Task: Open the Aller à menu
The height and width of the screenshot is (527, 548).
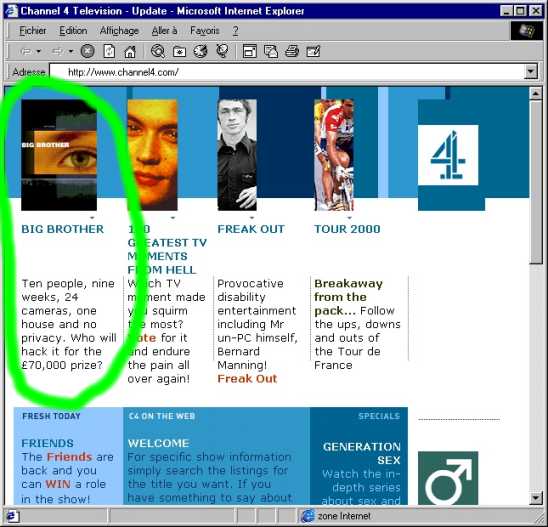Action: pos(164,31)
